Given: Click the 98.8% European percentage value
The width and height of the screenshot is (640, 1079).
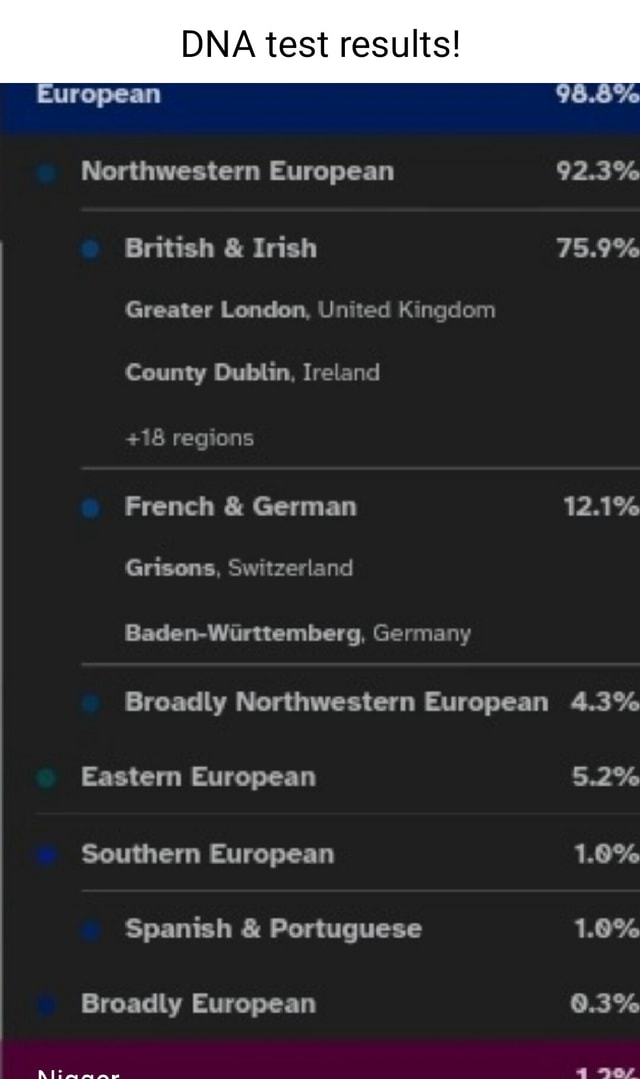Looking at the screenshot, I should pos(600,95).
